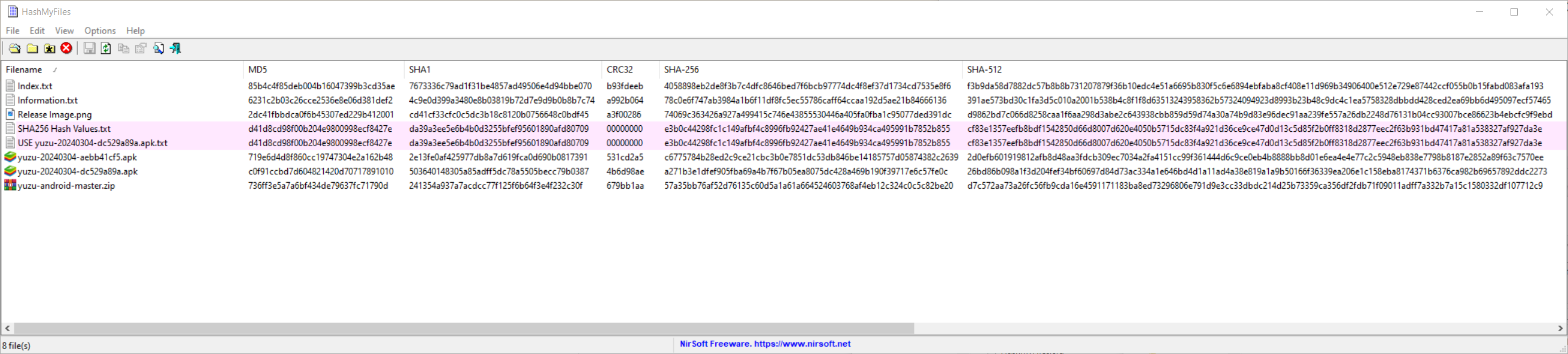
Task: Click the file icon beside Index.txt
Action: point(10,86)
